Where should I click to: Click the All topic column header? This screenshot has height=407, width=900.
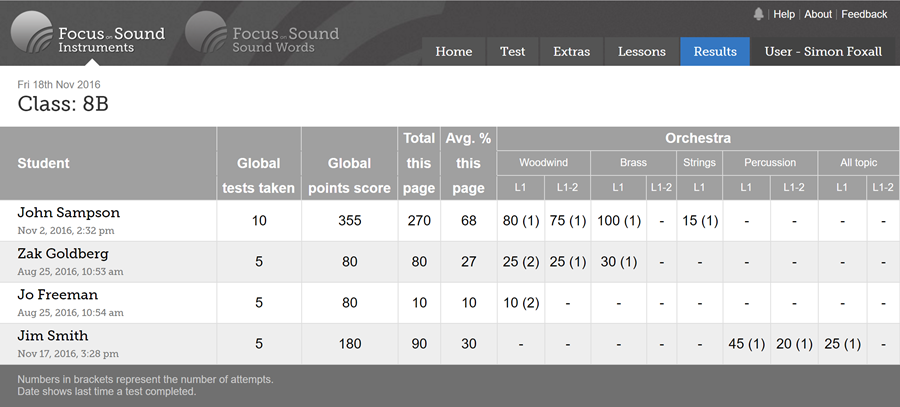pyautogui.click(x=859, y=163)
